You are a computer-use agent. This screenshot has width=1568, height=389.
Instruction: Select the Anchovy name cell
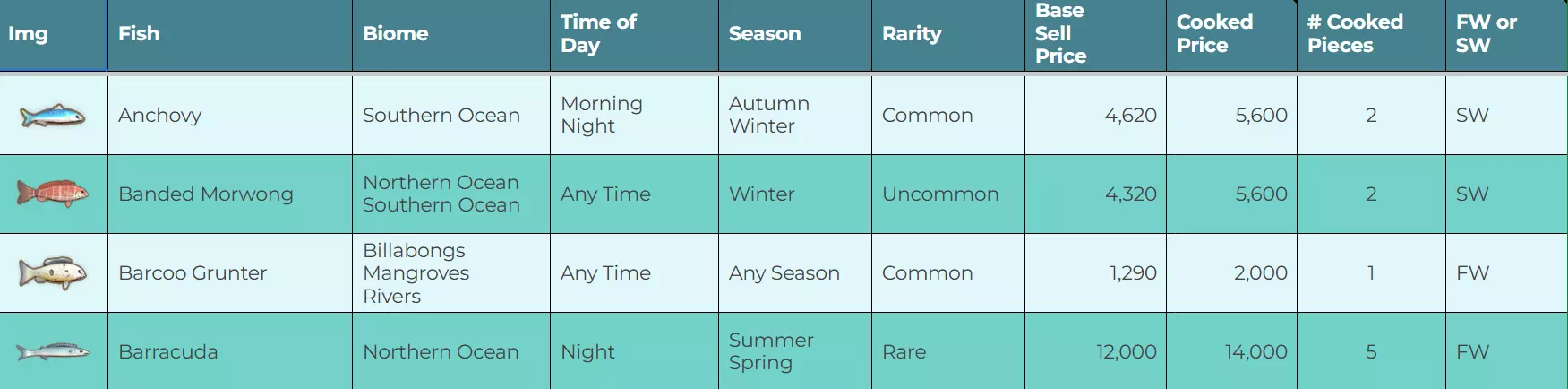coord(160,116)
